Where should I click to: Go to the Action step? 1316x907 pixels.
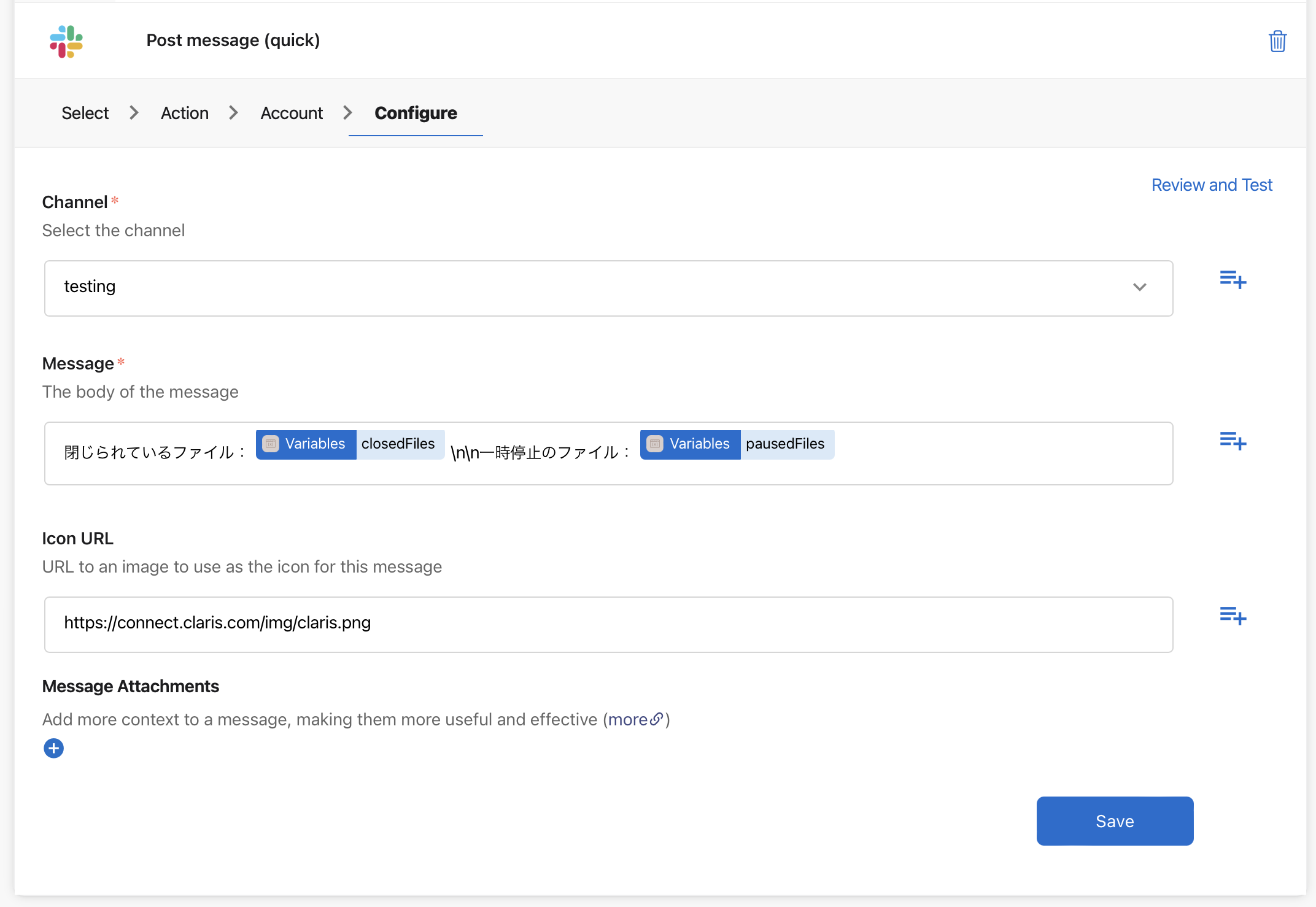(185, 113)
